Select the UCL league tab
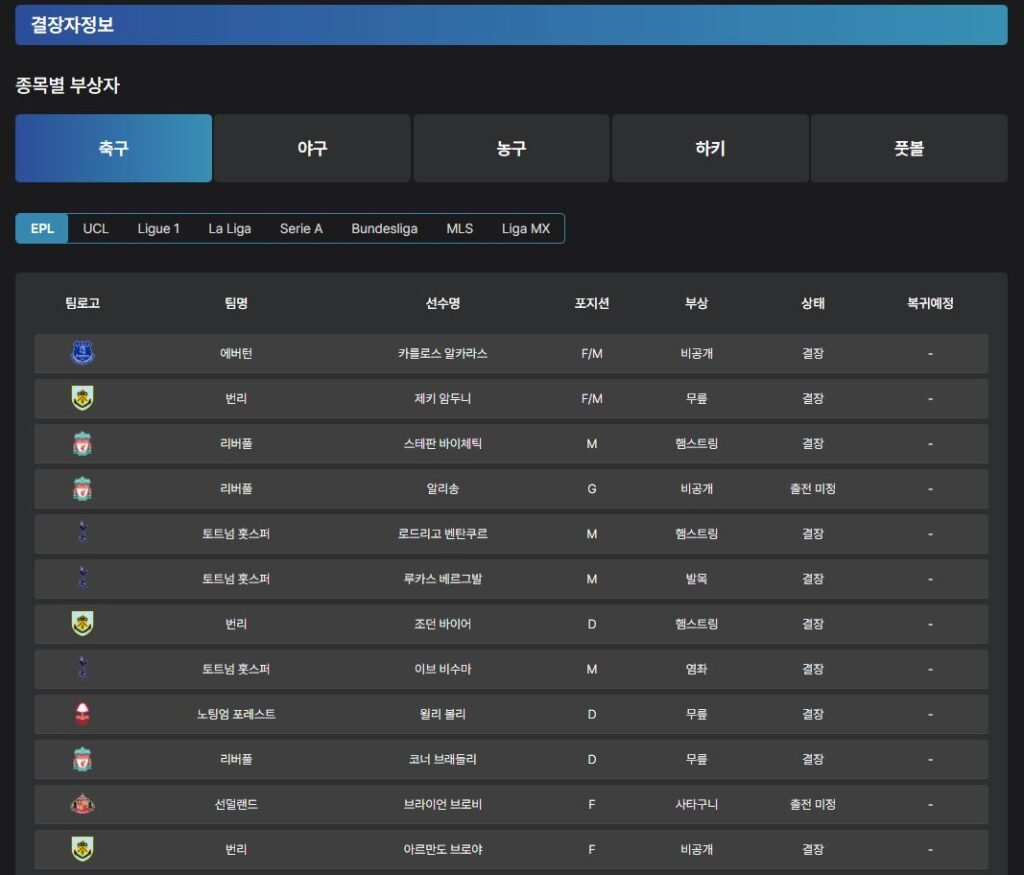The image size is (1024, 875). click(x=96, y=228)
